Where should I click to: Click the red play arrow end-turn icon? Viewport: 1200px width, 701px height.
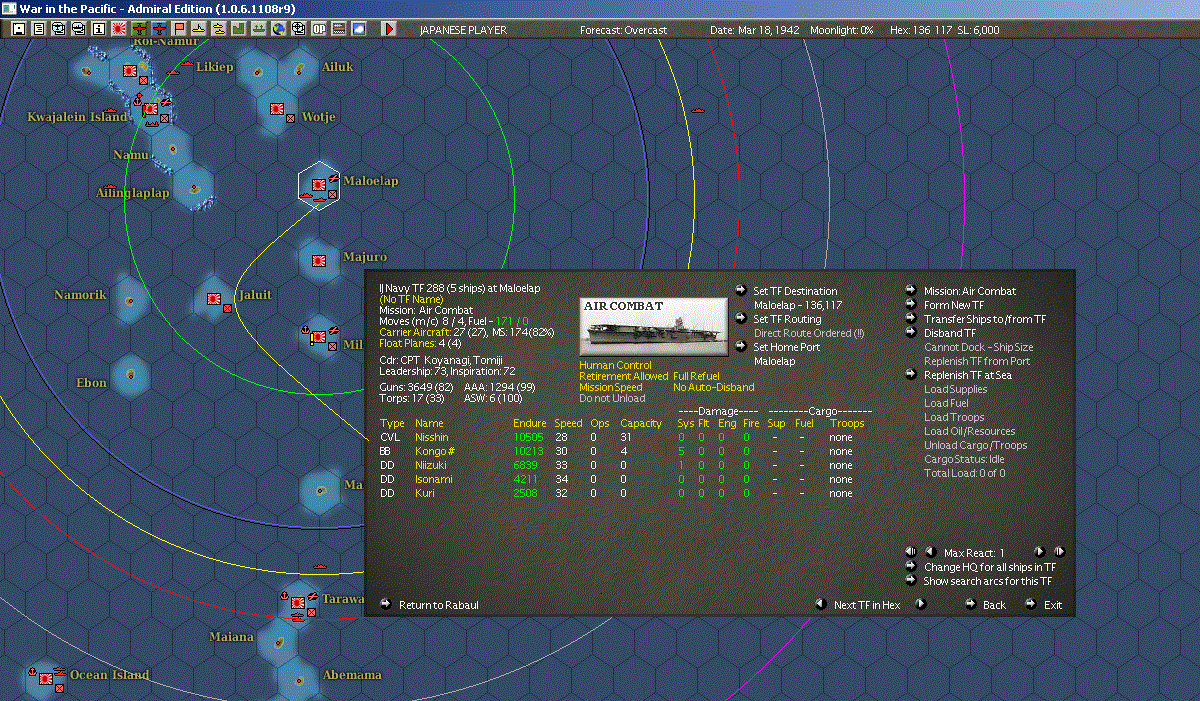pyautogui.click(x=389, y=29)
